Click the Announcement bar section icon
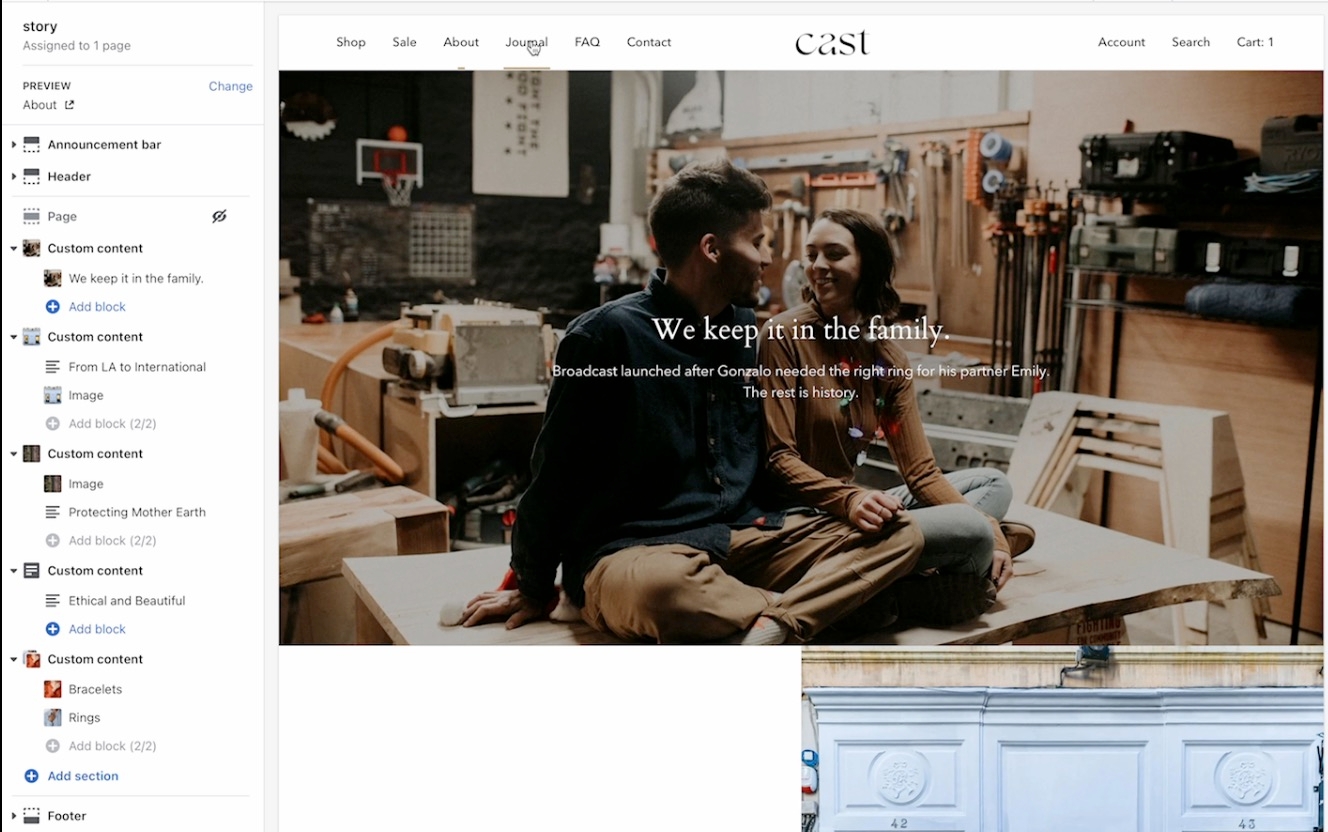 (x=31, y=145)
